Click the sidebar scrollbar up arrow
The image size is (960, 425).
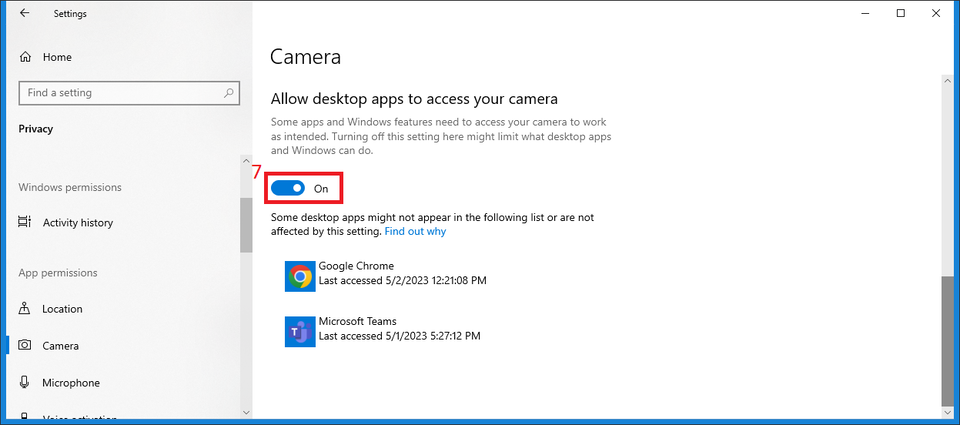tap(246, 160)
